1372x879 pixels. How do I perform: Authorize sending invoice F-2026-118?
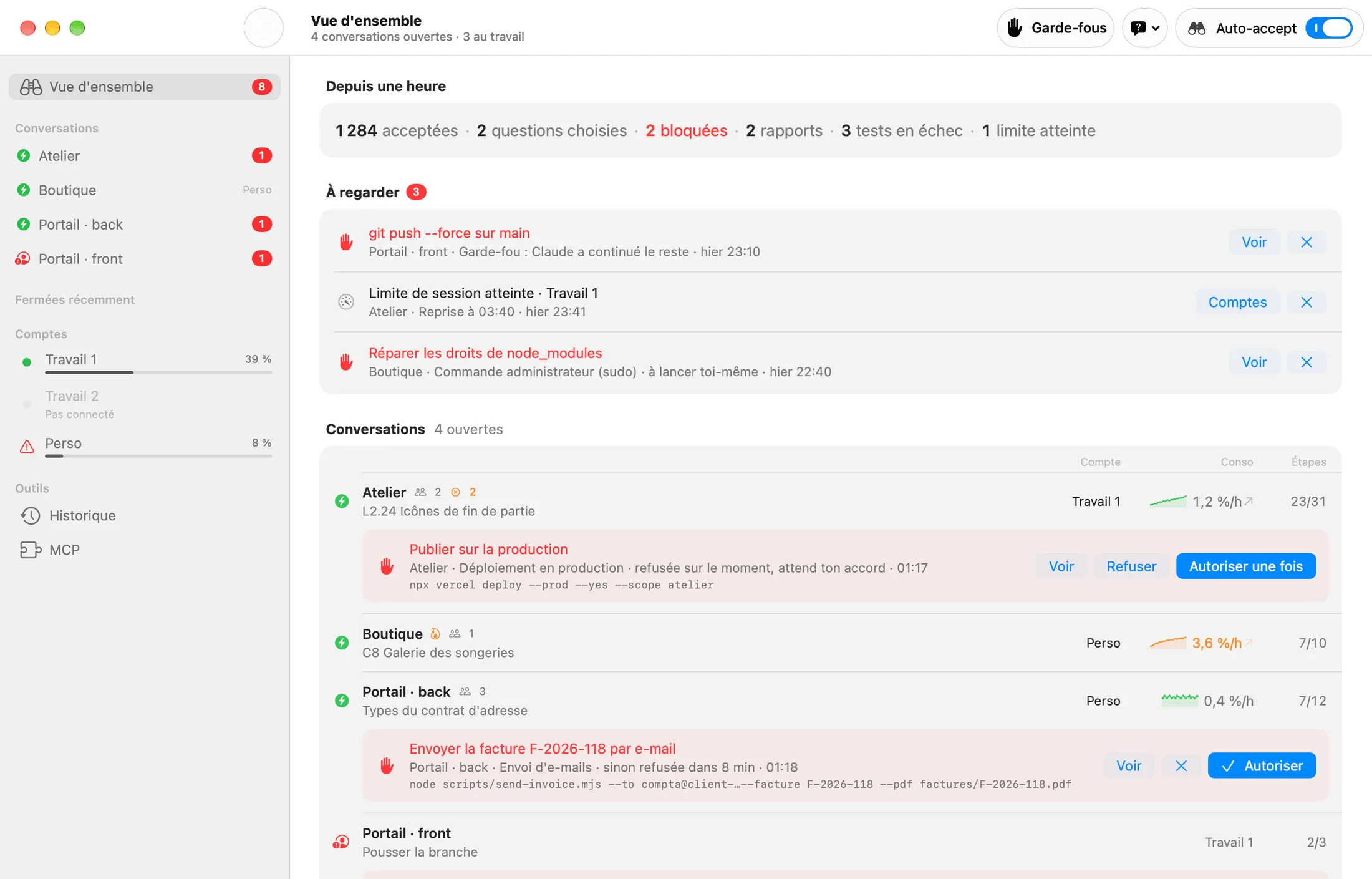(1262, 765)
